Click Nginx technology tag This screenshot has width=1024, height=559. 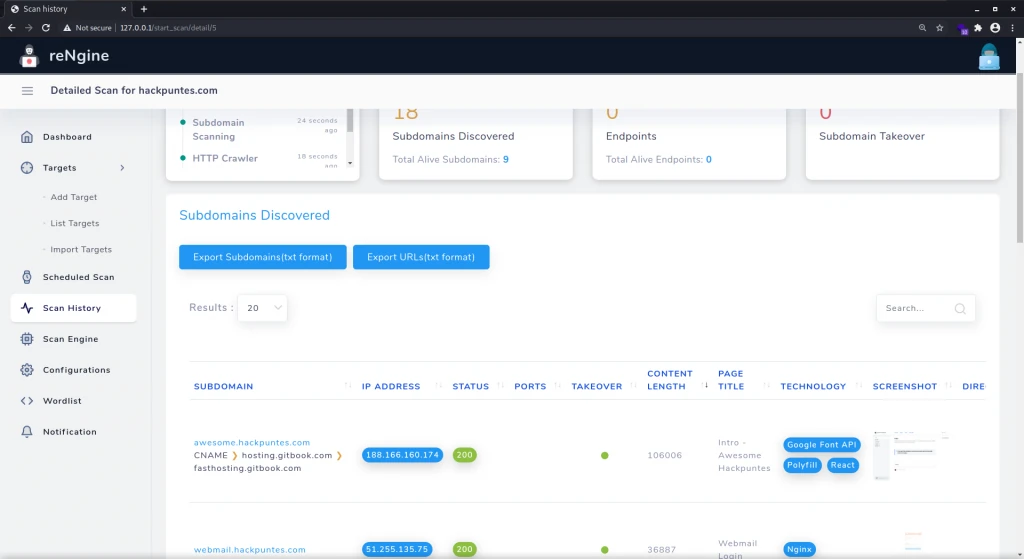pos(799,549)
